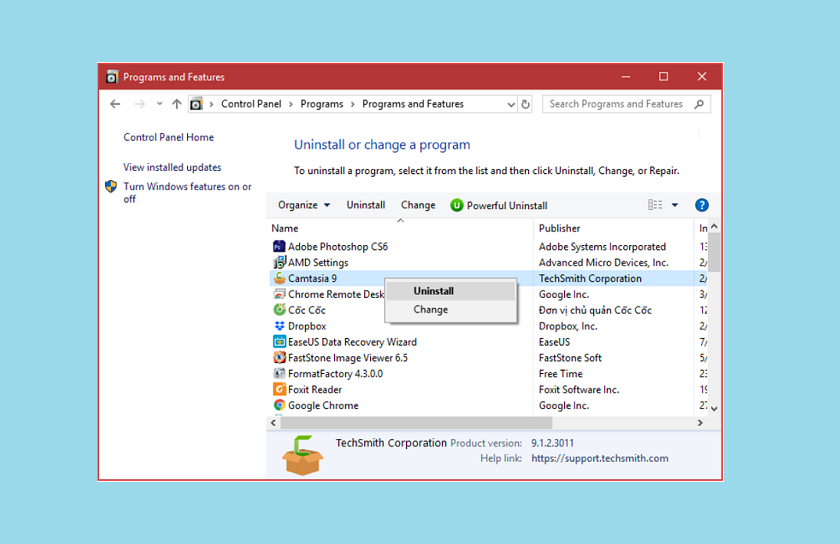
Task: Click the Google Chrome icon in the list
Action: [x=279, y=406]
